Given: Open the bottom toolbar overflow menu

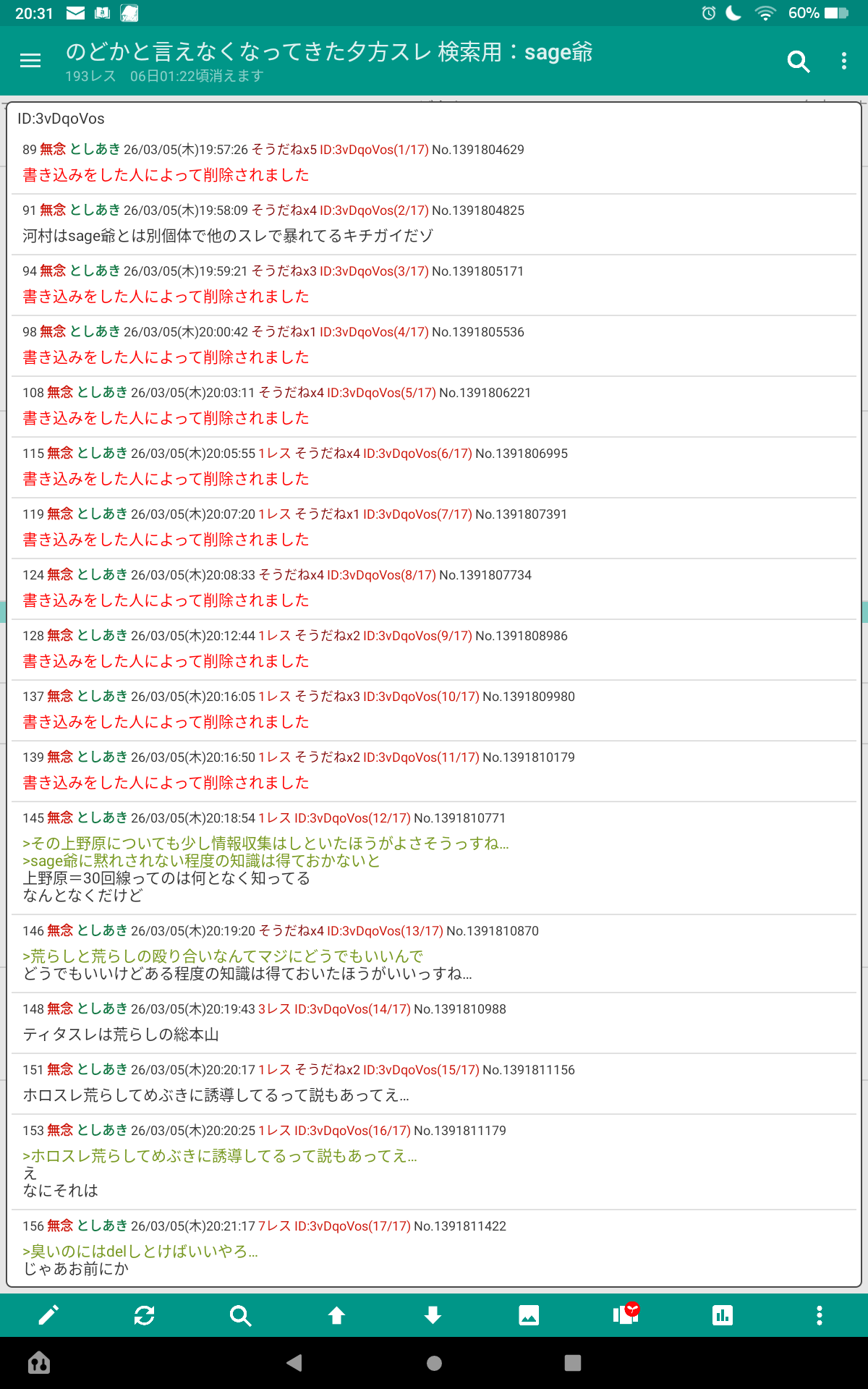Looking at the screenshot, I should (x=819, y=1315).
